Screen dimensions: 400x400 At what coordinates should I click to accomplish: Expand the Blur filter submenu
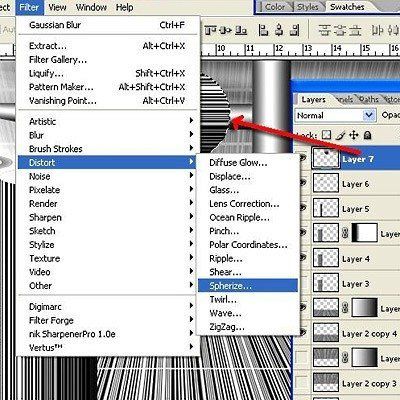109,135
